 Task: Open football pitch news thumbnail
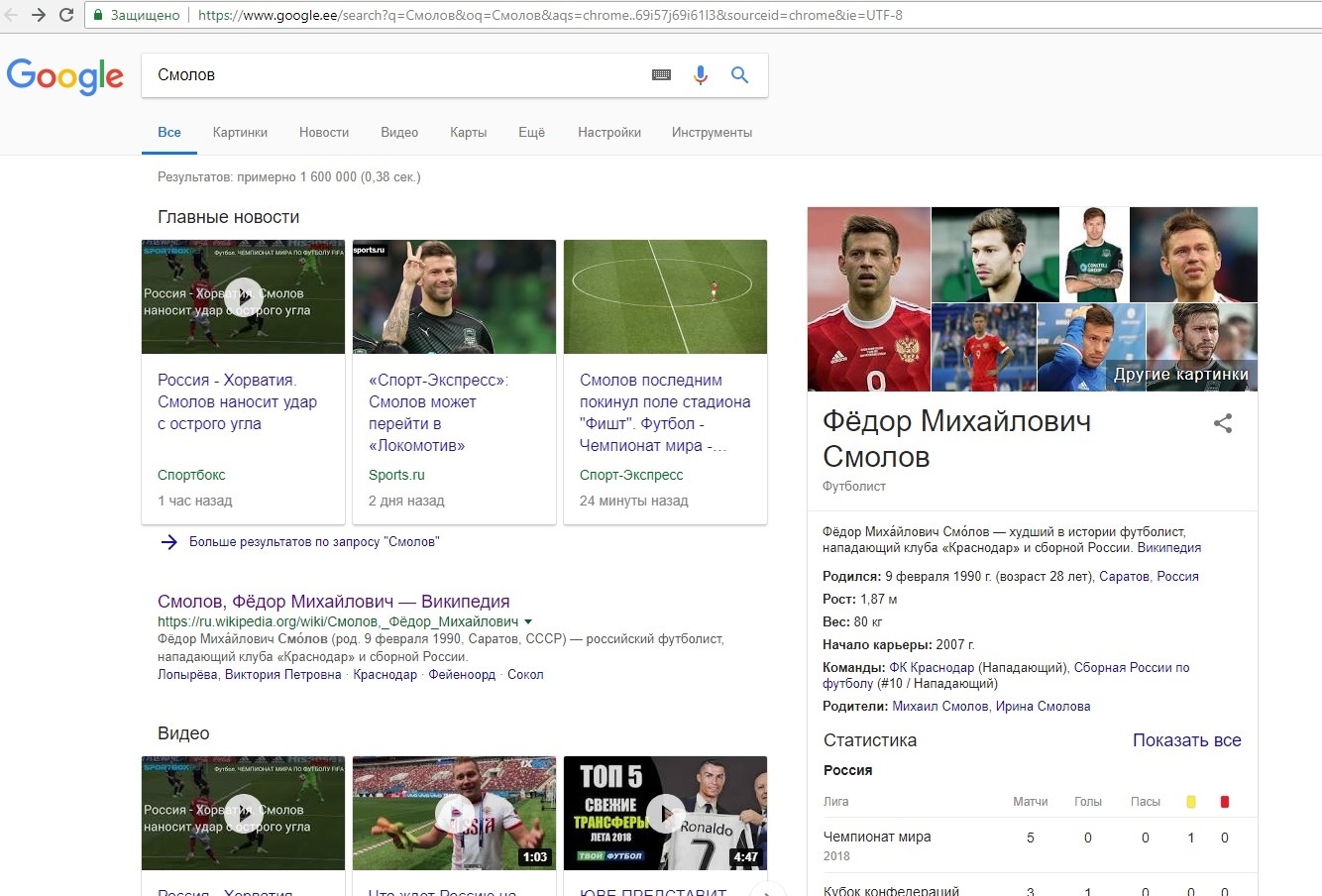665,296
